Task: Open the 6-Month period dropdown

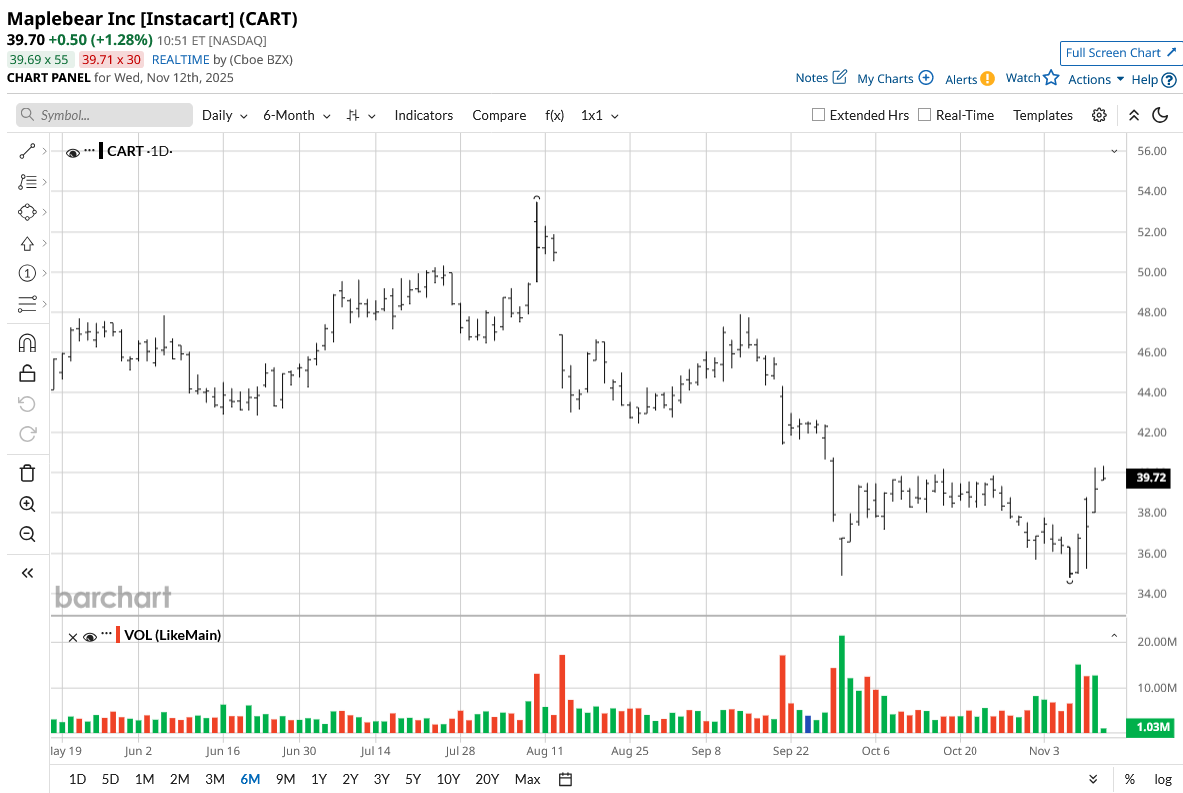Action: tap(297, 115)
